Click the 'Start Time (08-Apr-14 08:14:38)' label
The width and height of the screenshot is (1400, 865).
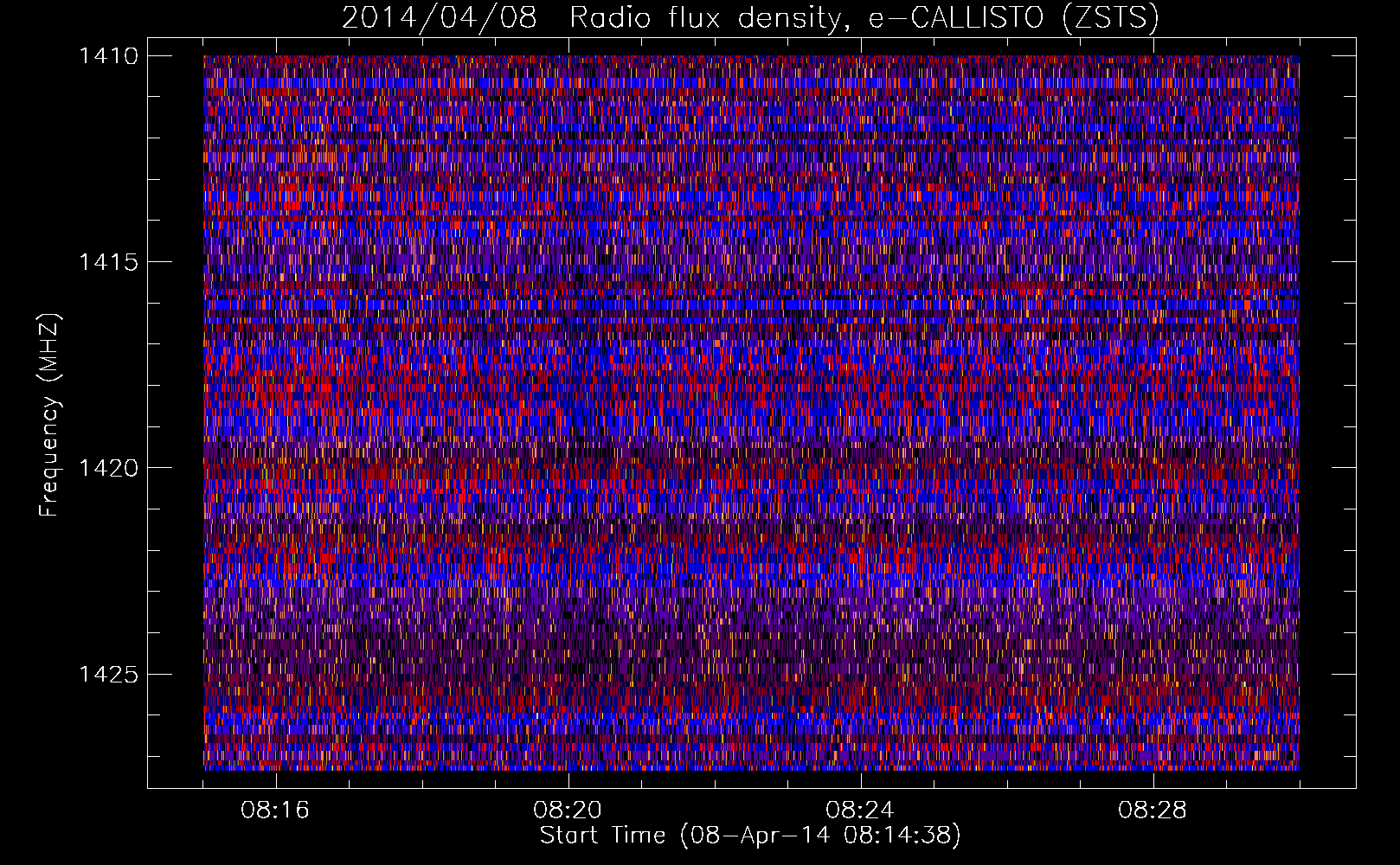(750, 836)
